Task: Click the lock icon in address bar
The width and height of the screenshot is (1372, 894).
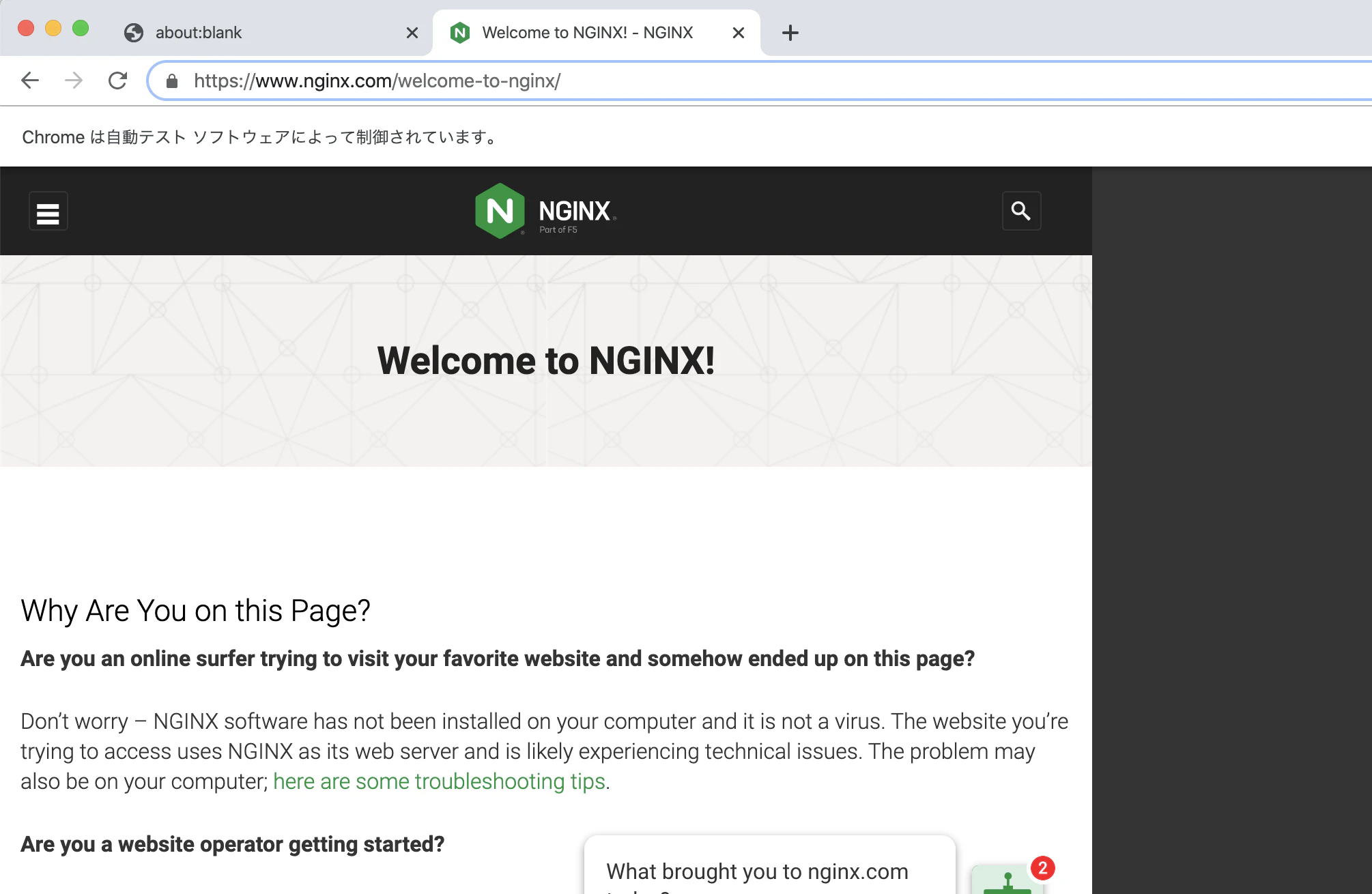Action: (x=172, y=81)
